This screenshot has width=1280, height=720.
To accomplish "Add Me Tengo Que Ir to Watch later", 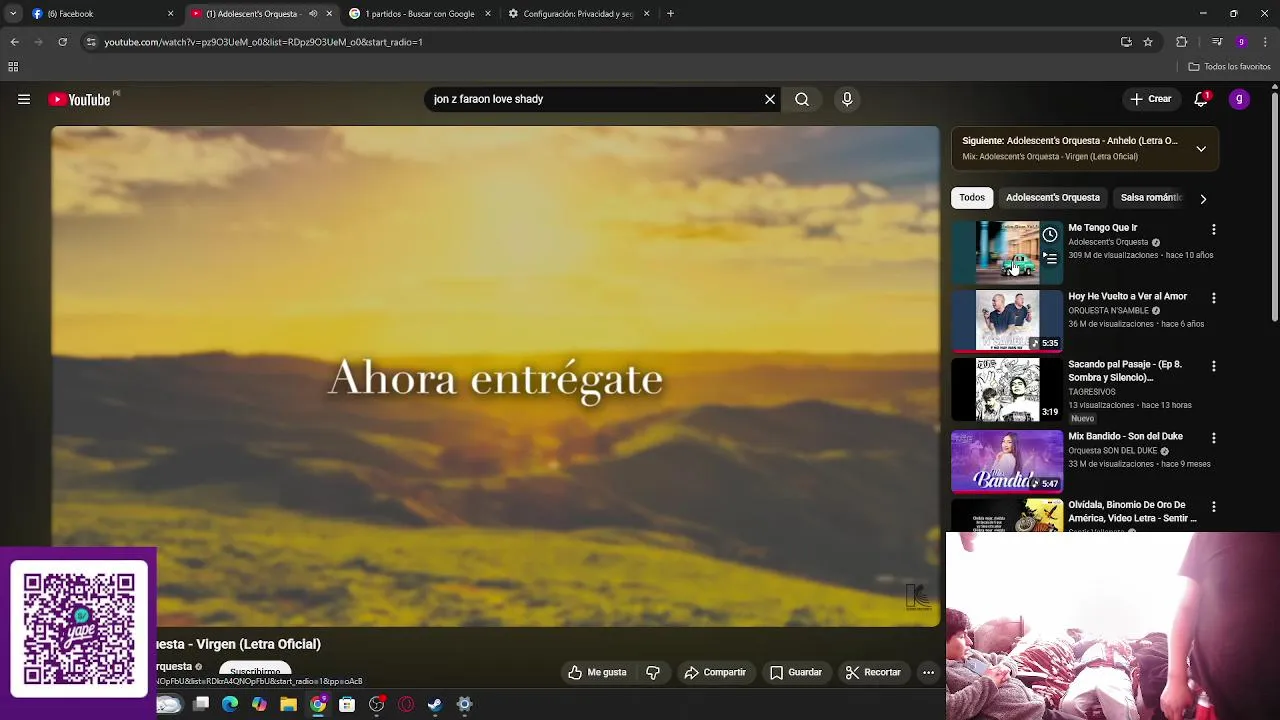I will pos(1050,235).
